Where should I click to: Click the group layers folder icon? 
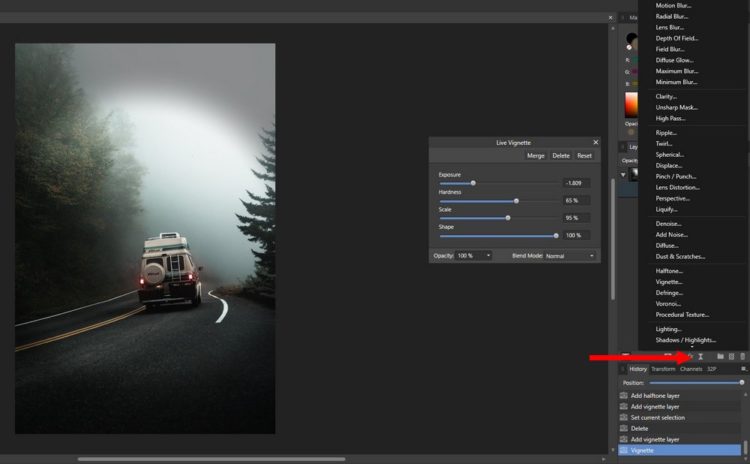[x=720, y=356]
